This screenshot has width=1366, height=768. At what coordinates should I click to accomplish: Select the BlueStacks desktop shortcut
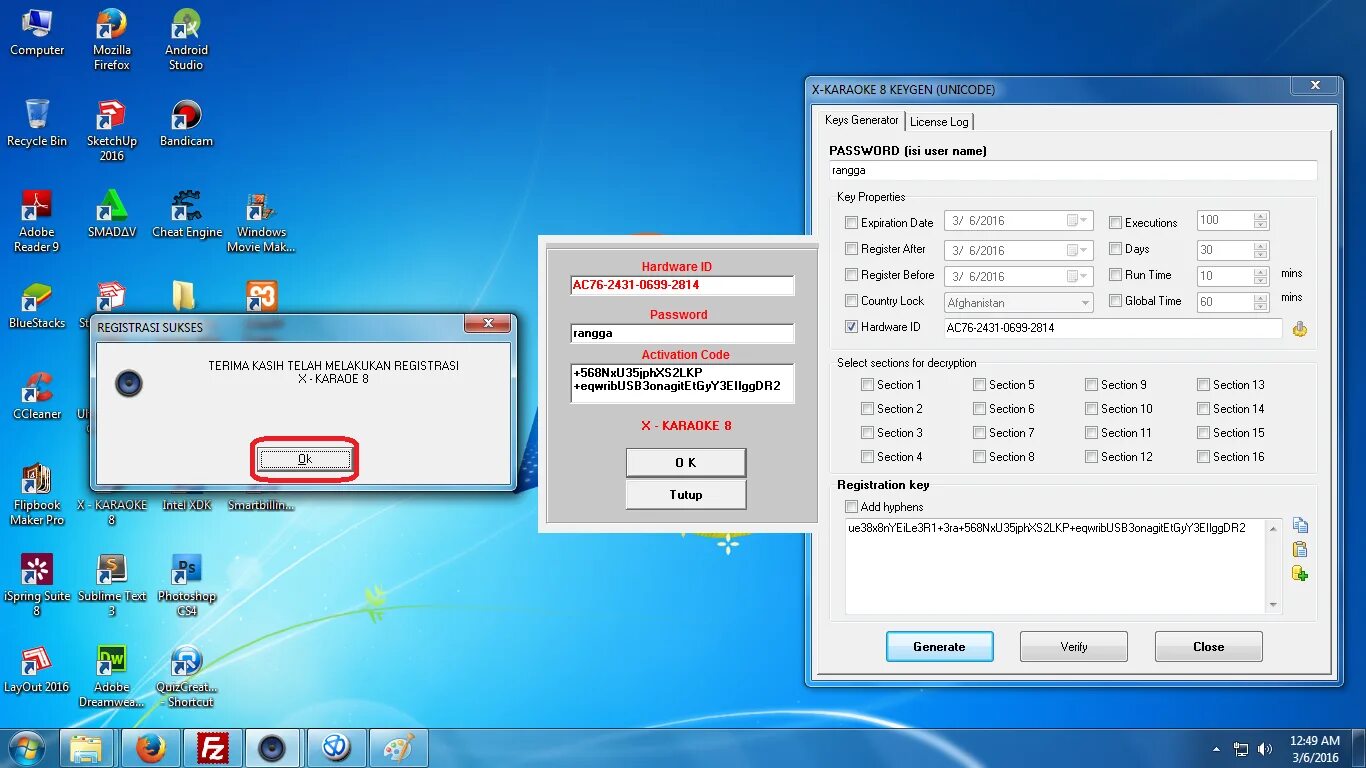pyautogui.click(x=37, y=305)
